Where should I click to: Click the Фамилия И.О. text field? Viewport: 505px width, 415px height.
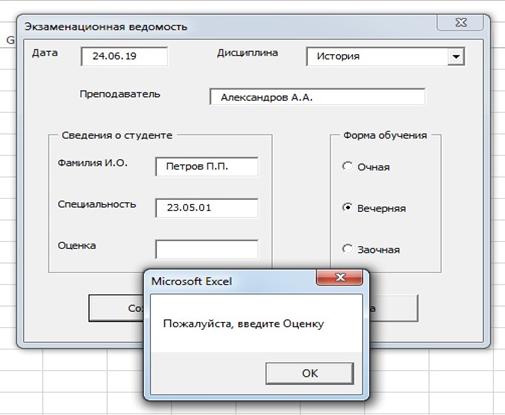[206, 166]
